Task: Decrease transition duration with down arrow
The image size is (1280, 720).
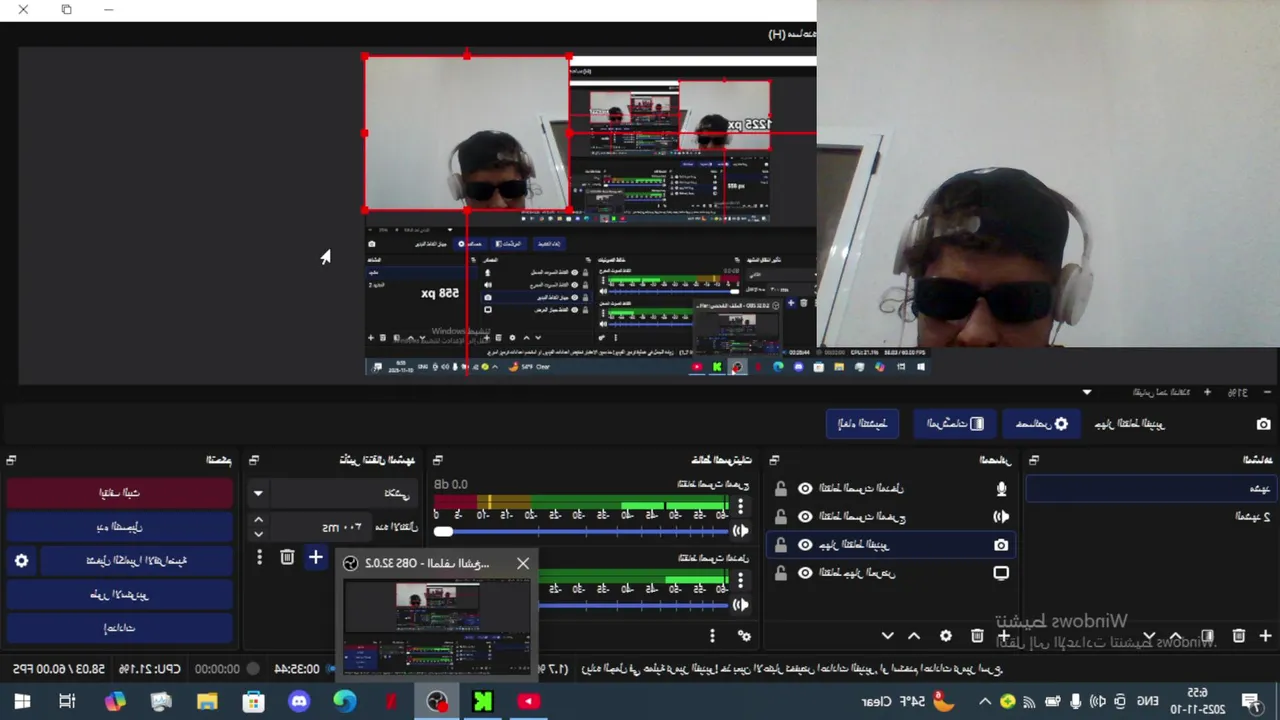Action: coord(258,533)
